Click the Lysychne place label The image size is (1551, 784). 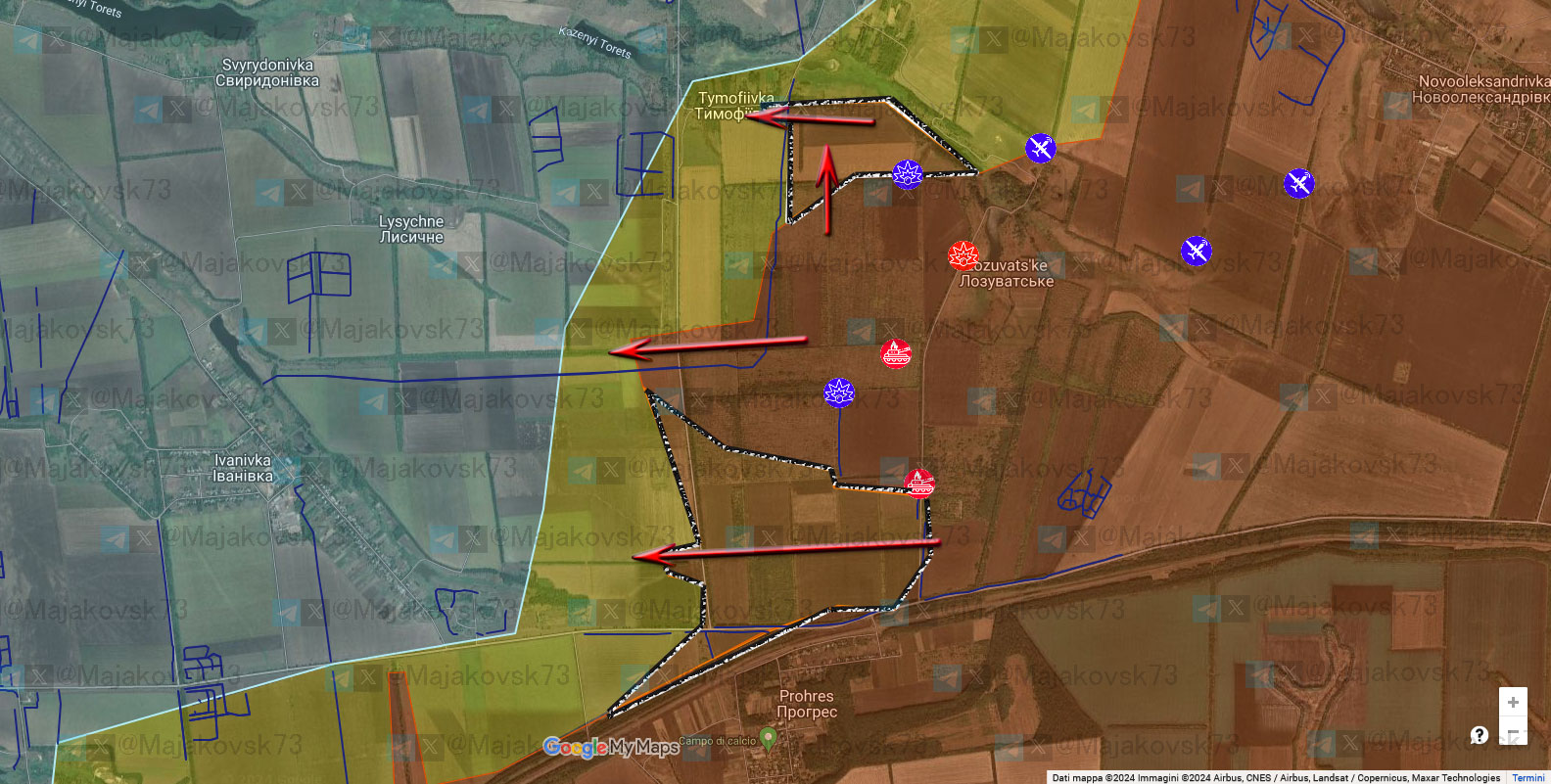(x=411, y=229)
